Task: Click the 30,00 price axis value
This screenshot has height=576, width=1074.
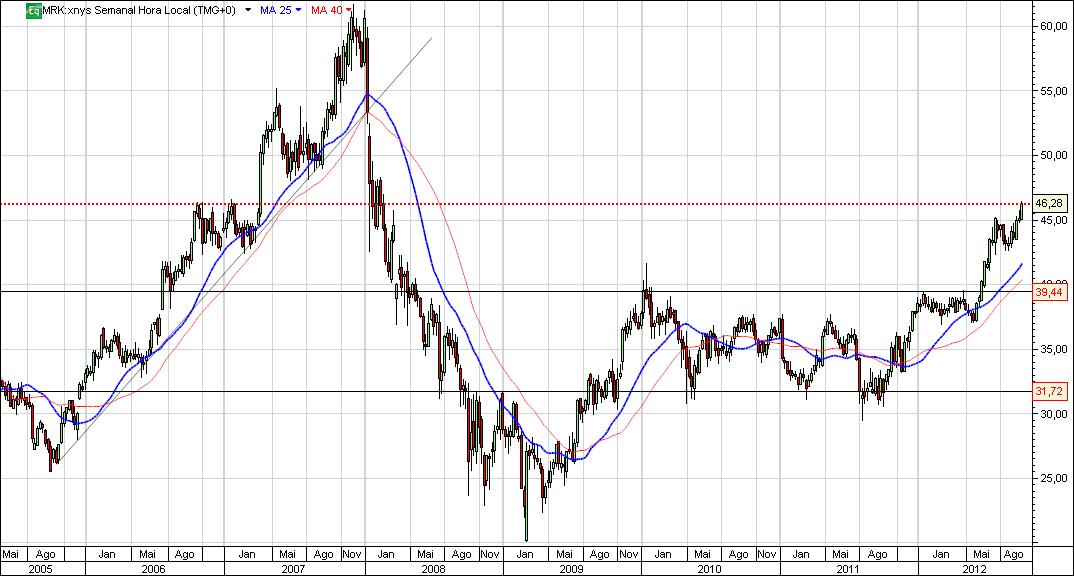Action: coord(1053,414)
